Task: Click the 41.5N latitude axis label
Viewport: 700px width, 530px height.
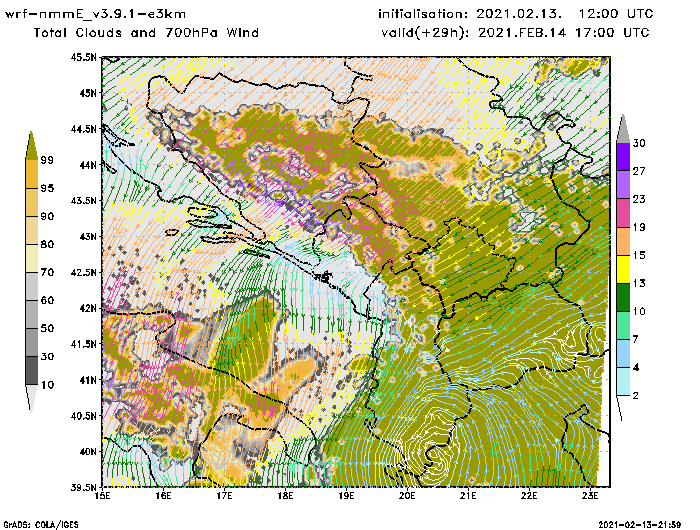Action: (83, 344)
